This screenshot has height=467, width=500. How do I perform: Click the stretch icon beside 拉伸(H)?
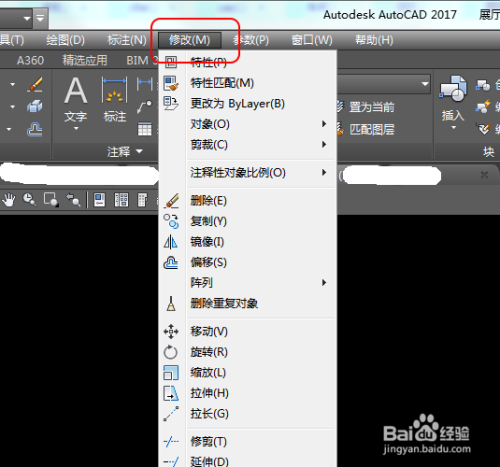tap(171, 393)
